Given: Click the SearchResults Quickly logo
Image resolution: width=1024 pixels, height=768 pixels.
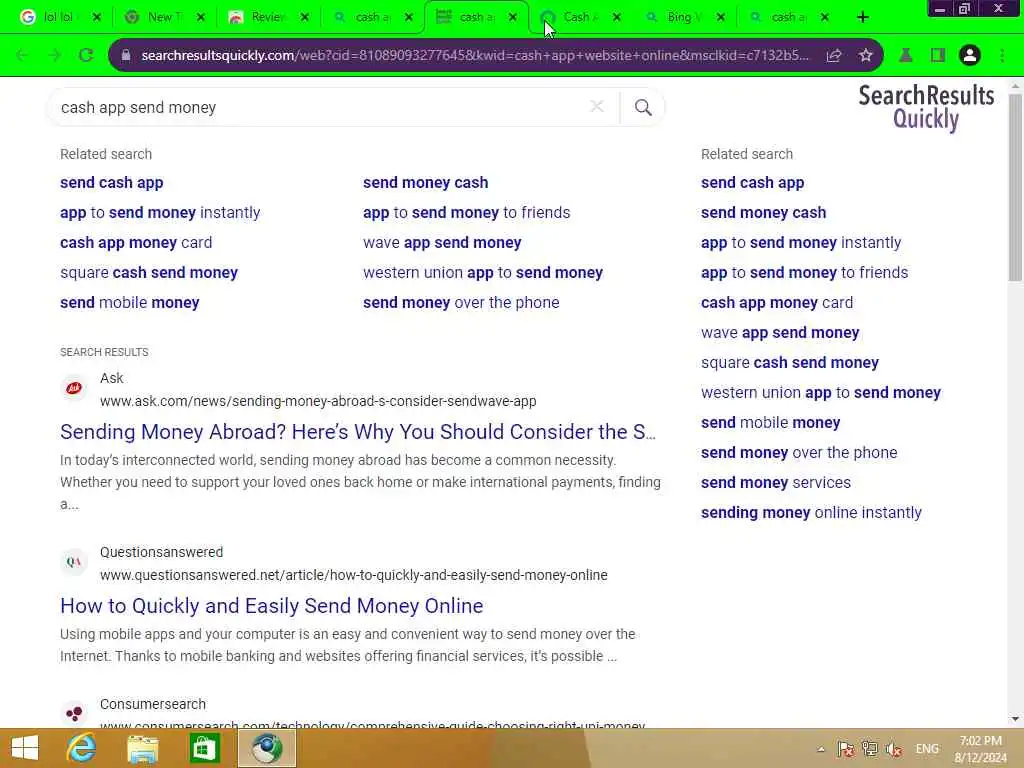Looking at the screenshot, I should click(x=926, y=108).
